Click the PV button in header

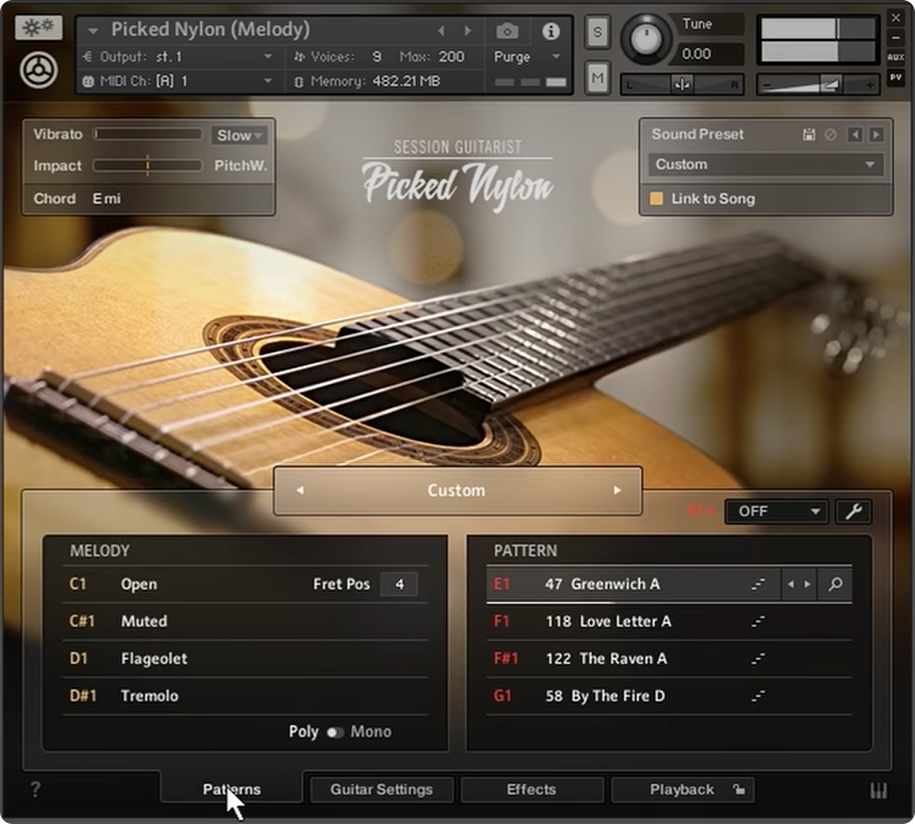(896, 78)
